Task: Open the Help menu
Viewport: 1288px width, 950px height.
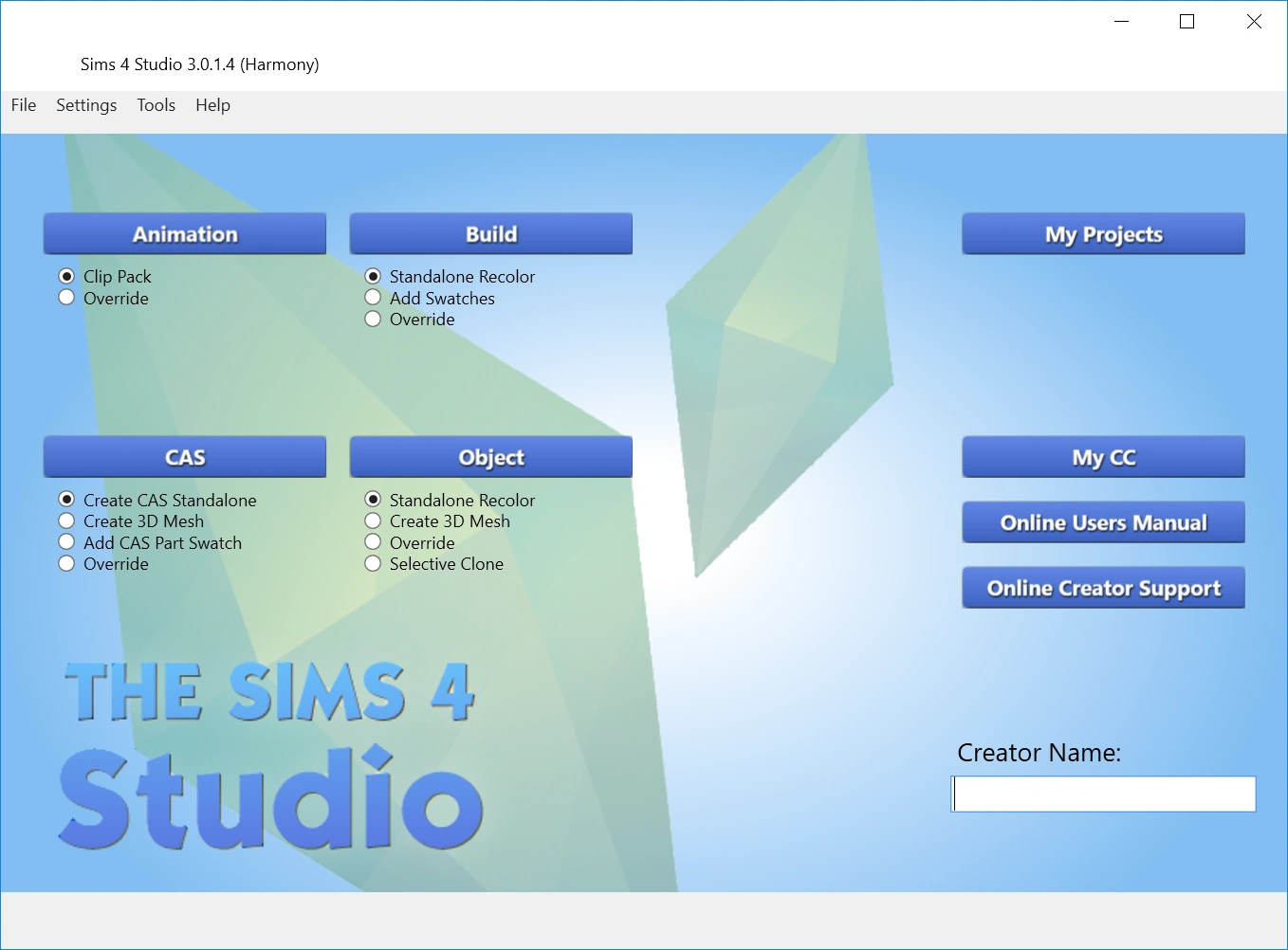Action: 212,105
